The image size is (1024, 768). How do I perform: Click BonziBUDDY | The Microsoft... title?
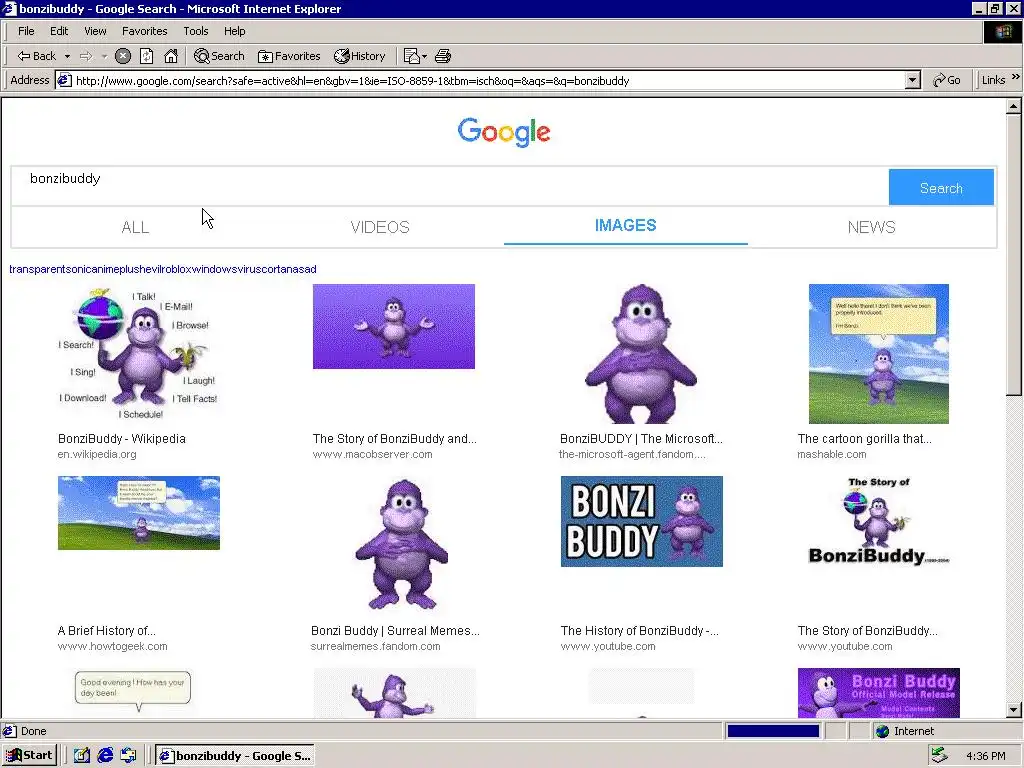[641, 439]
